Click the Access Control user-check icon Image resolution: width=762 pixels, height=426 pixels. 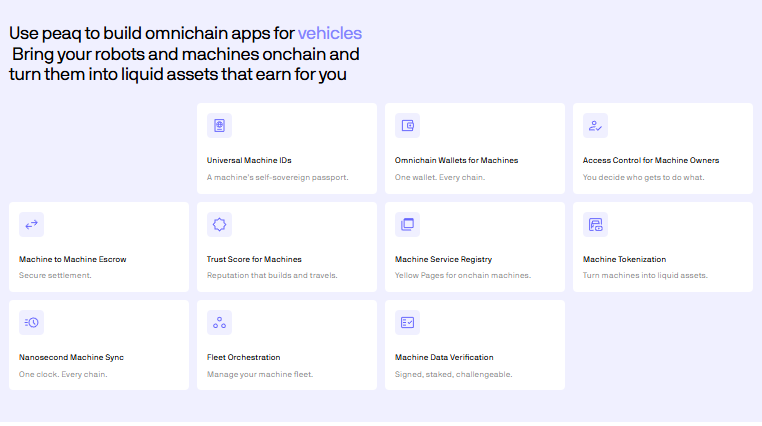point(595,126)
